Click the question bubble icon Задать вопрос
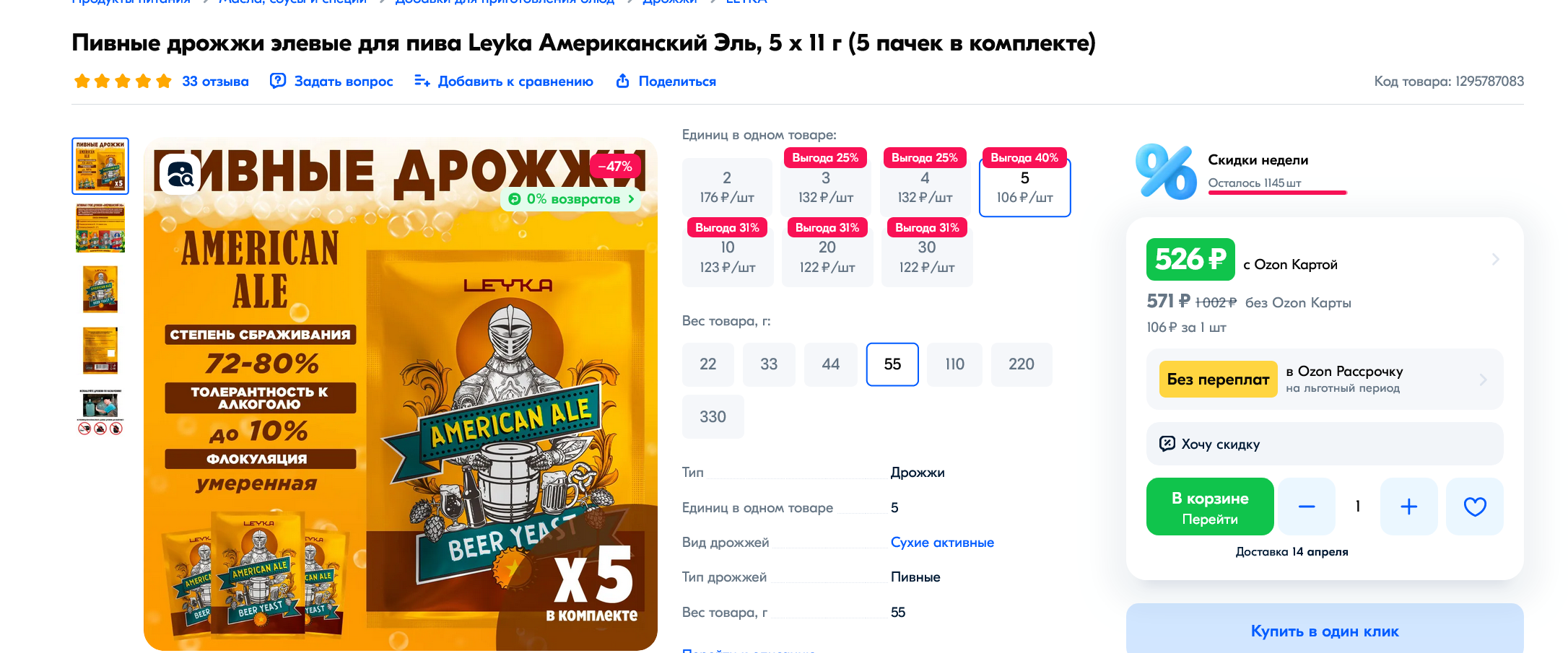The image size is (1568, 653). 278,81
